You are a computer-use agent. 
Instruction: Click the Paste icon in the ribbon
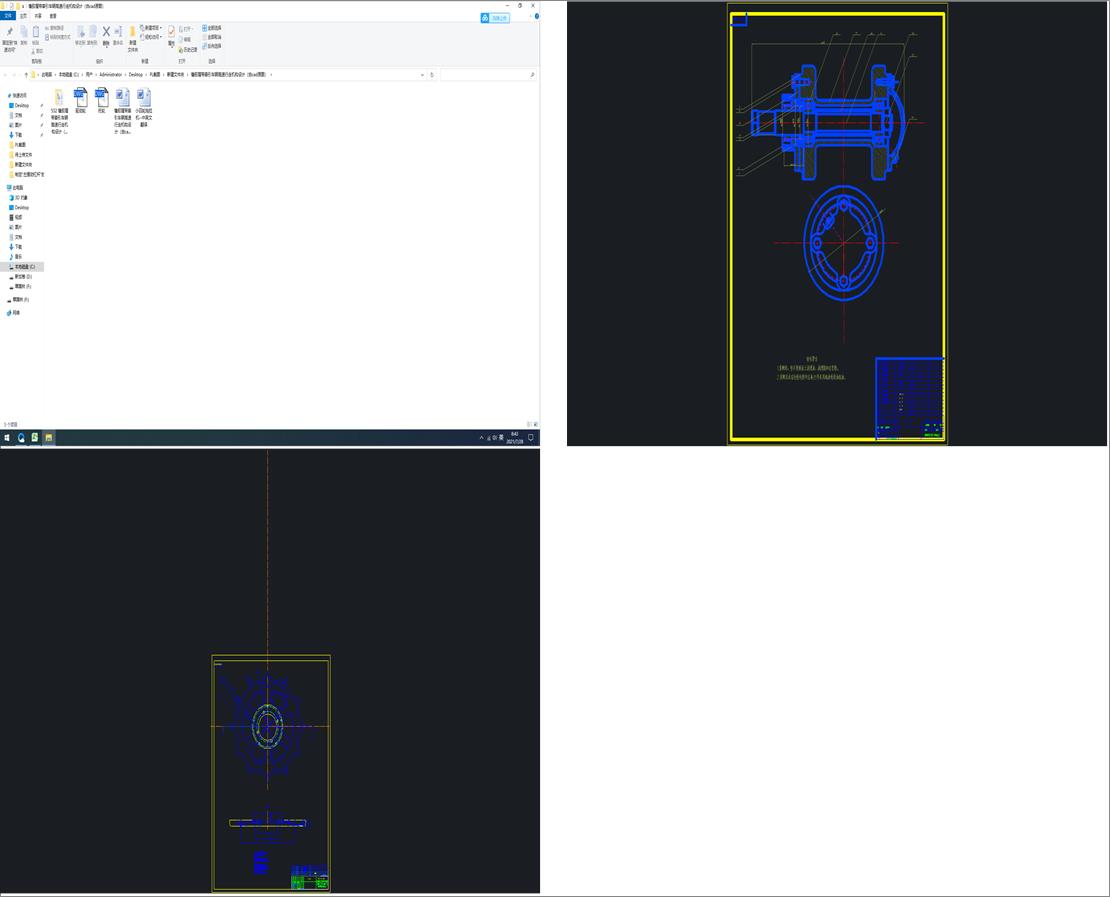[35, 35]
